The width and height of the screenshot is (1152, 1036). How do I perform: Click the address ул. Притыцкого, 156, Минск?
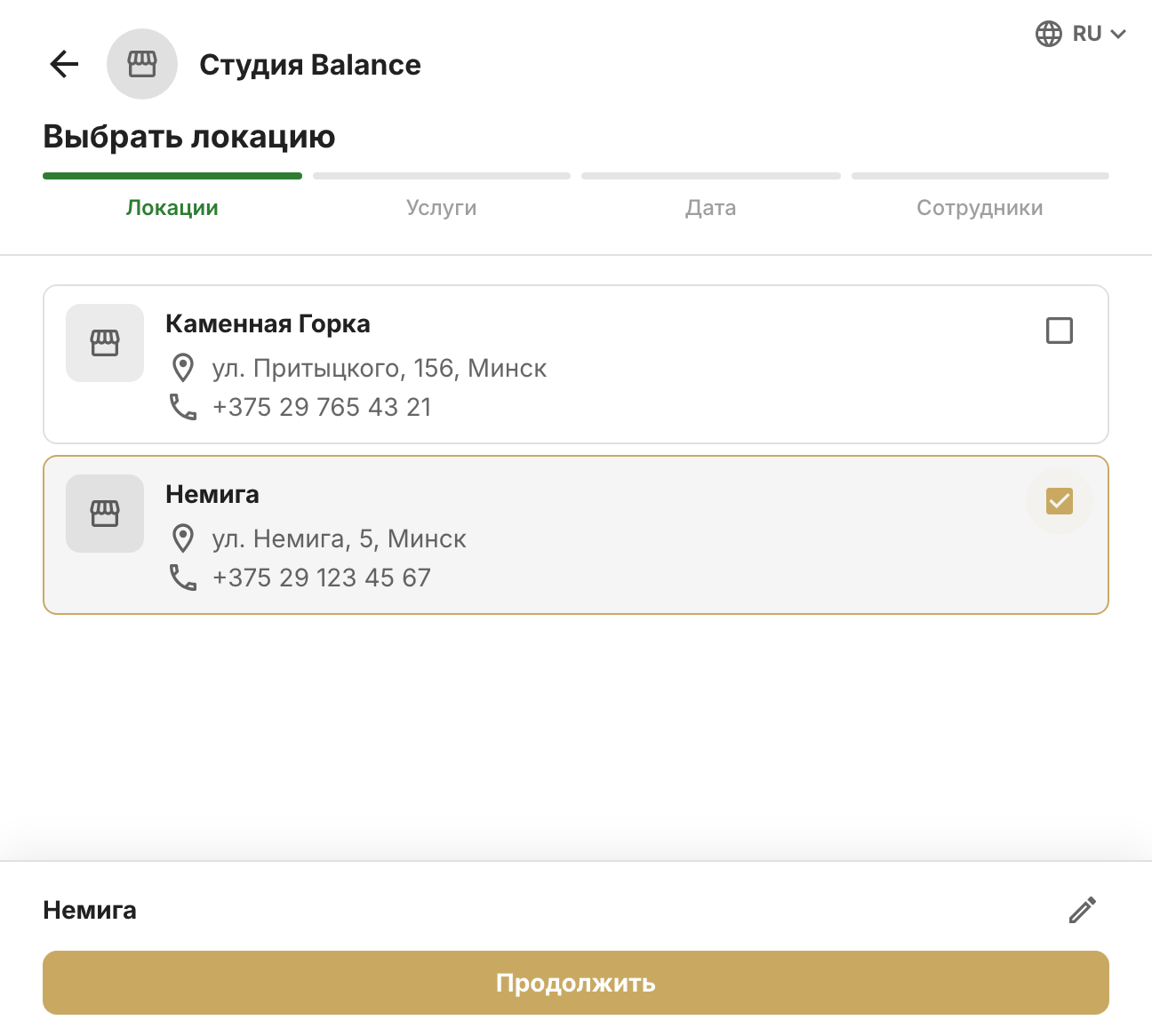380,368
